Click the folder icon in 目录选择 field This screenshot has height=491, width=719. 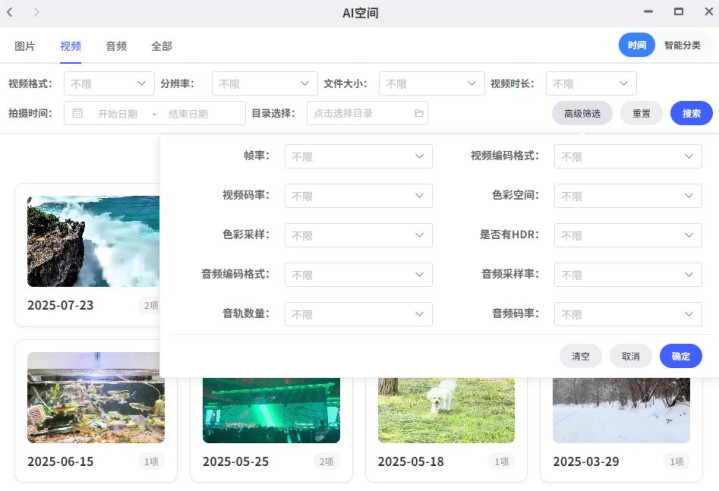tap(418, 114)
